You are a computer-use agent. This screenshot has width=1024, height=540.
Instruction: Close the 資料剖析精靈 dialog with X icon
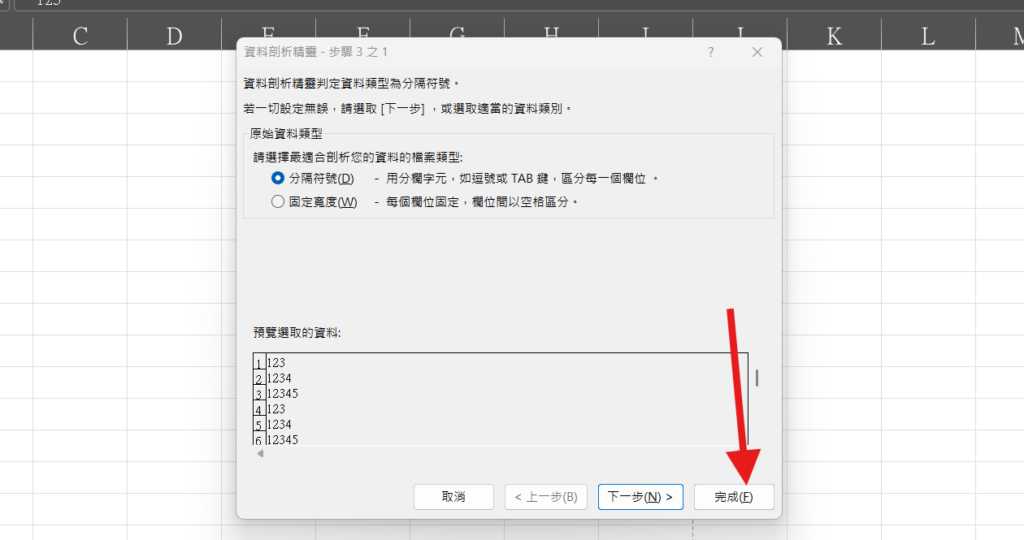pos(757,52)
